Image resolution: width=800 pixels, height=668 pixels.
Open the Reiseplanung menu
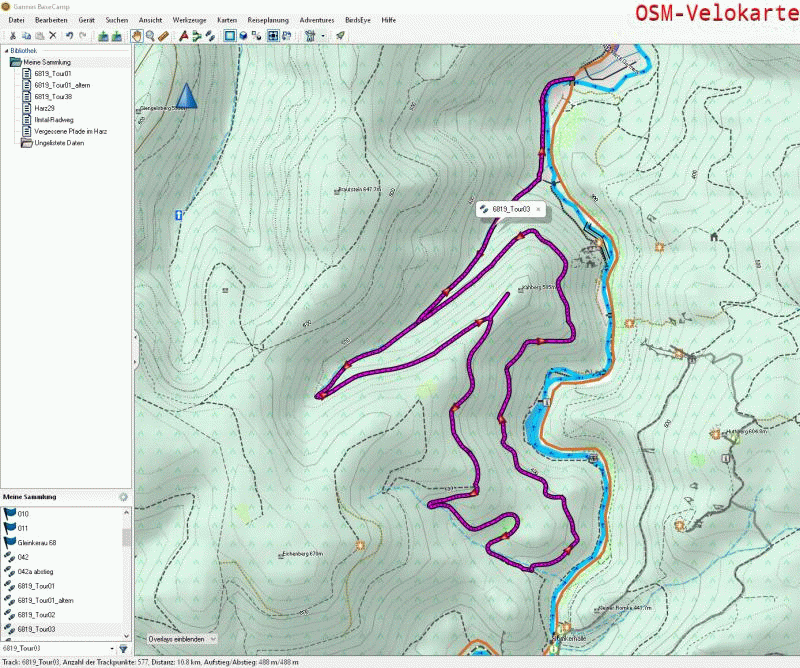[x=268, y=20]
